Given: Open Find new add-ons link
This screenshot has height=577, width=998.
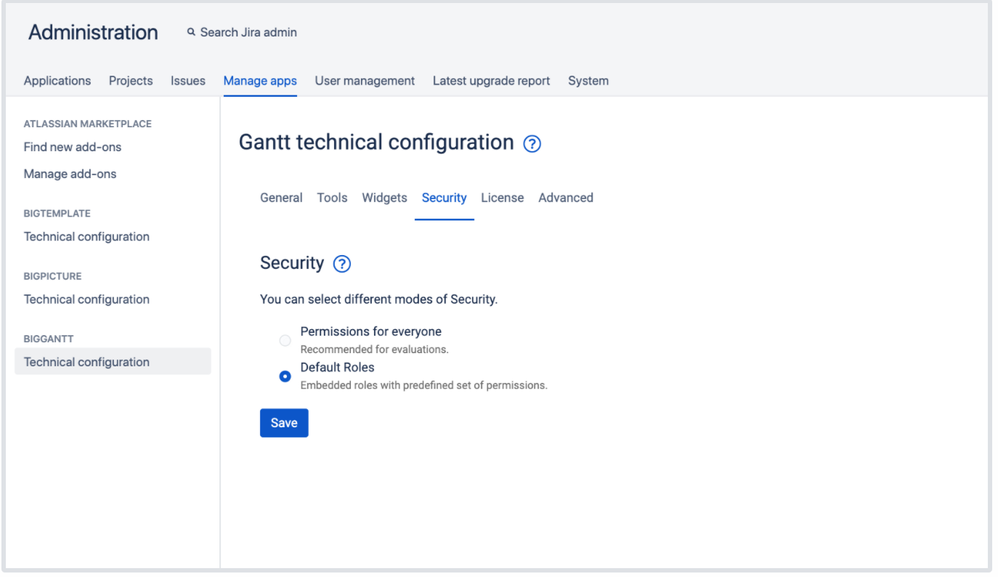Looking at the screenshot, I should coord(73,147).
